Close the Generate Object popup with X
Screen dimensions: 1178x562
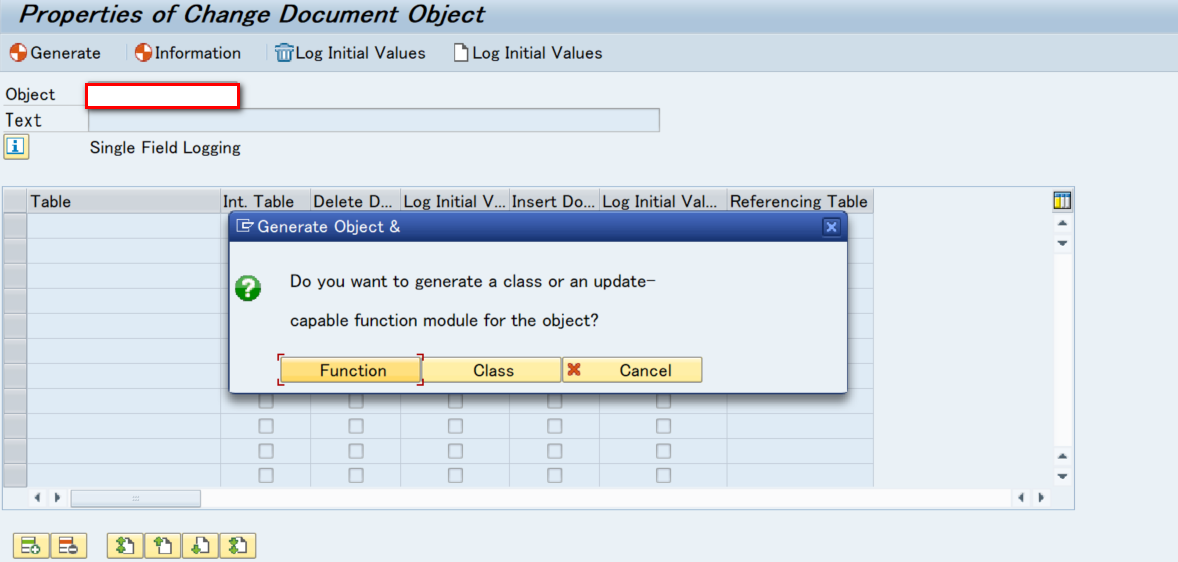pyautogui.click(x=831, y=226)
